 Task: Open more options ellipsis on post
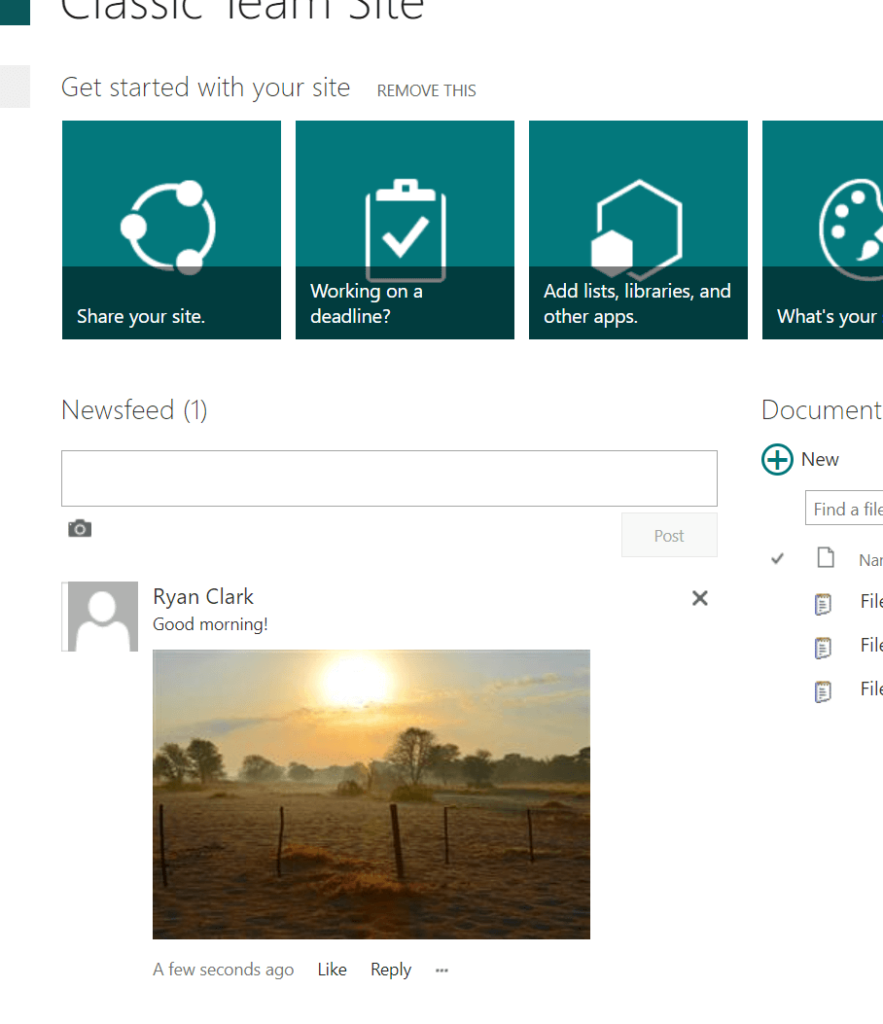(x=442, y=970)
